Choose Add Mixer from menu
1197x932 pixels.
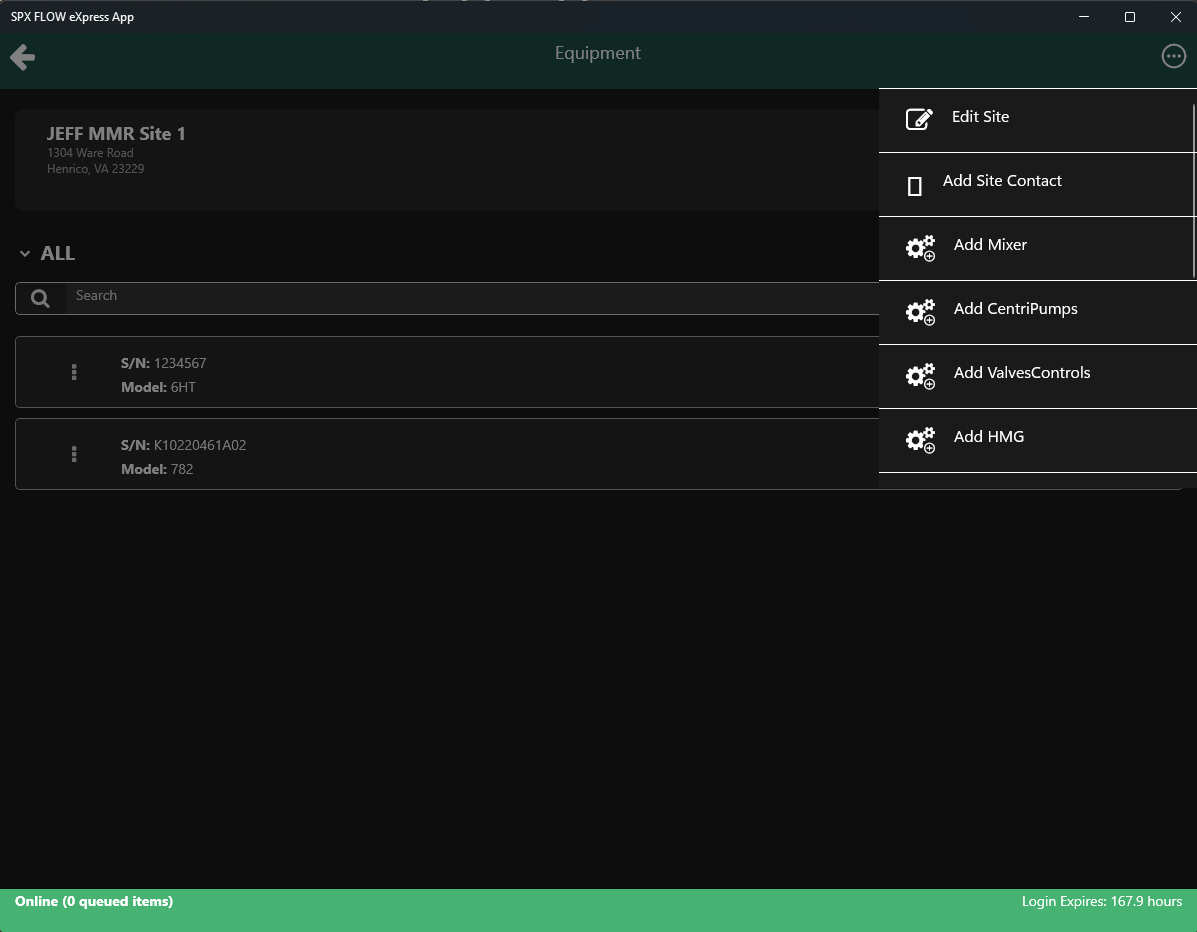(1037, 249)
